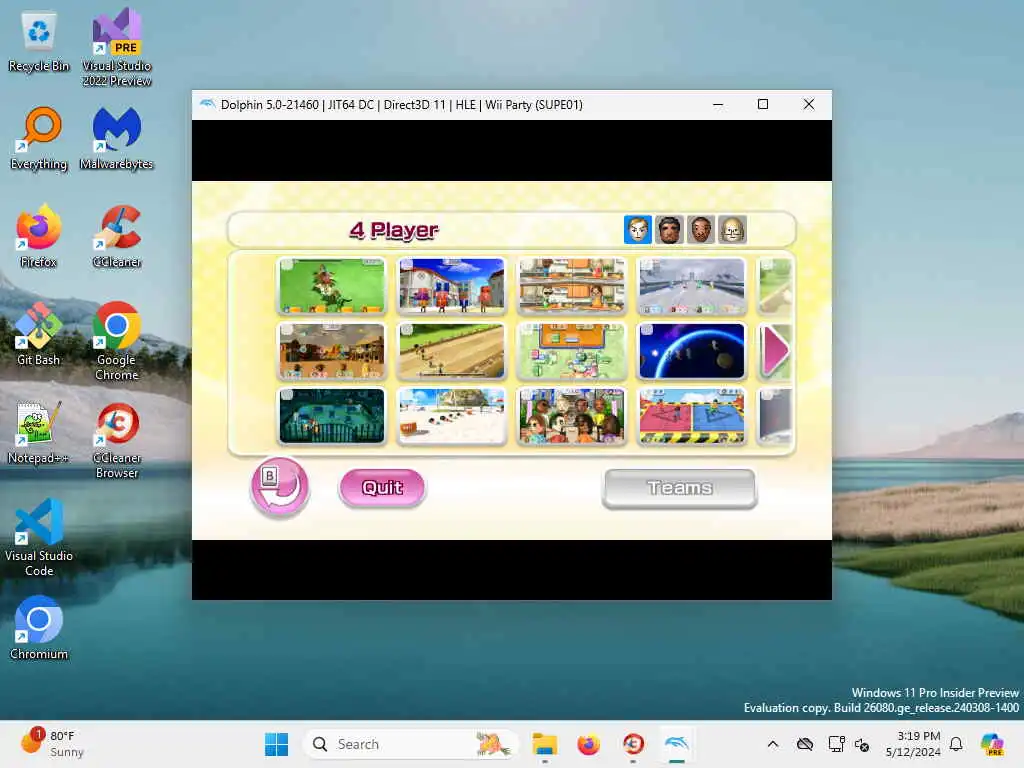Select the green dinosaur minigame thumbnail

point(332,286)
